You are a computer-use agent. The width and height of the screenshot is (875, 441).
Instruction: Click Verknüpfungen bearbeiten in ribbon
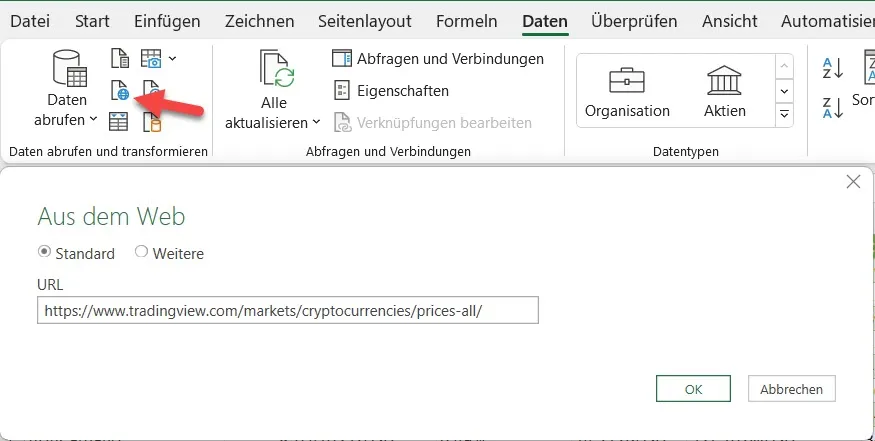point(432,123)
